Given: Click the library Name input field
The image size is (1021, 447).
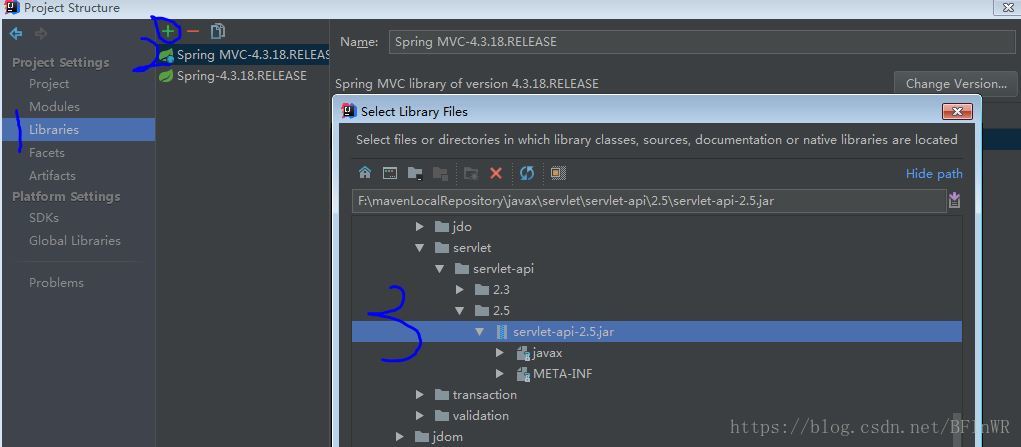Looking at the screenshot, I should point(702,42).
